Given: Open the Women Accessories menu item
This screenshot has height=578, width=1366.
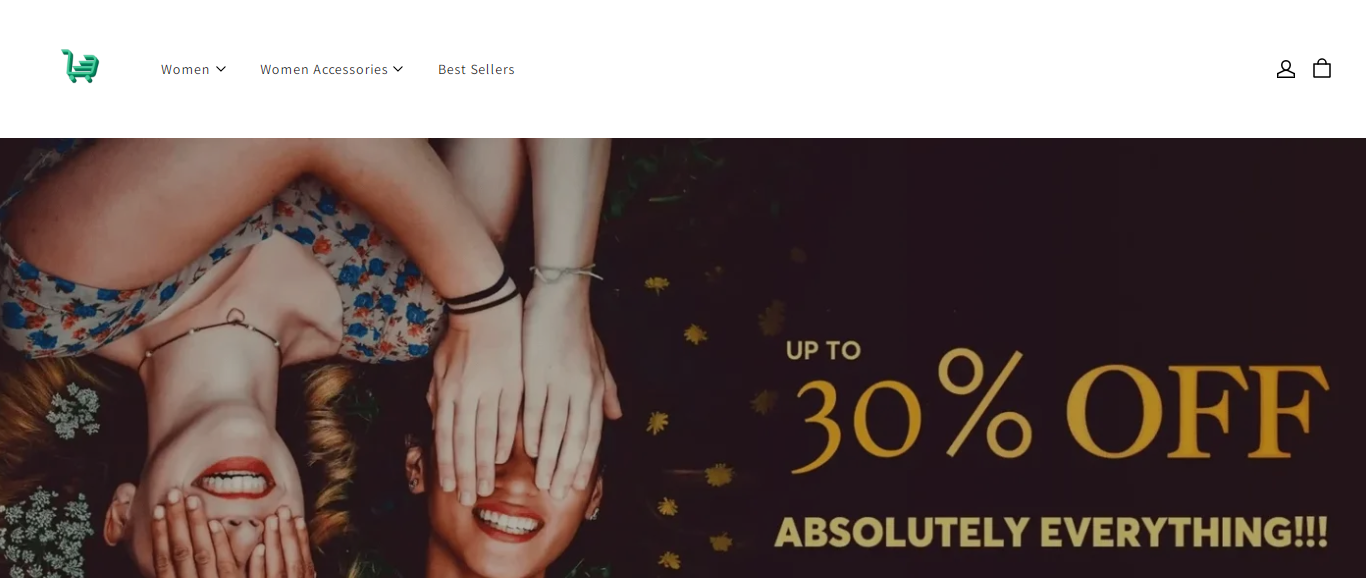Looking at the screenshot, I should coord(332,69).
